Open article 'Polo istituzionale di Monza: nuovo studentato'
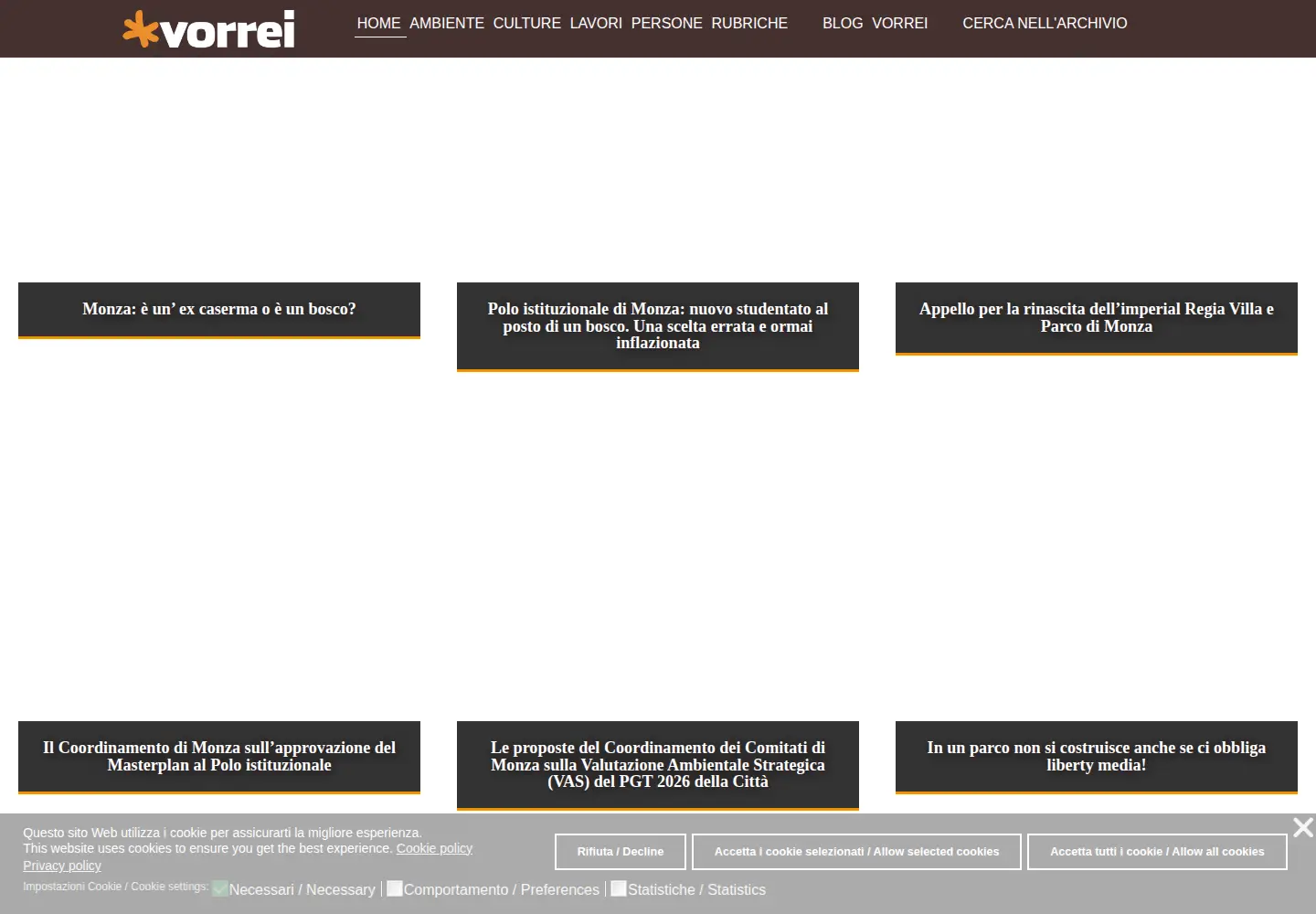The image size is (1316, 914). 658,326
